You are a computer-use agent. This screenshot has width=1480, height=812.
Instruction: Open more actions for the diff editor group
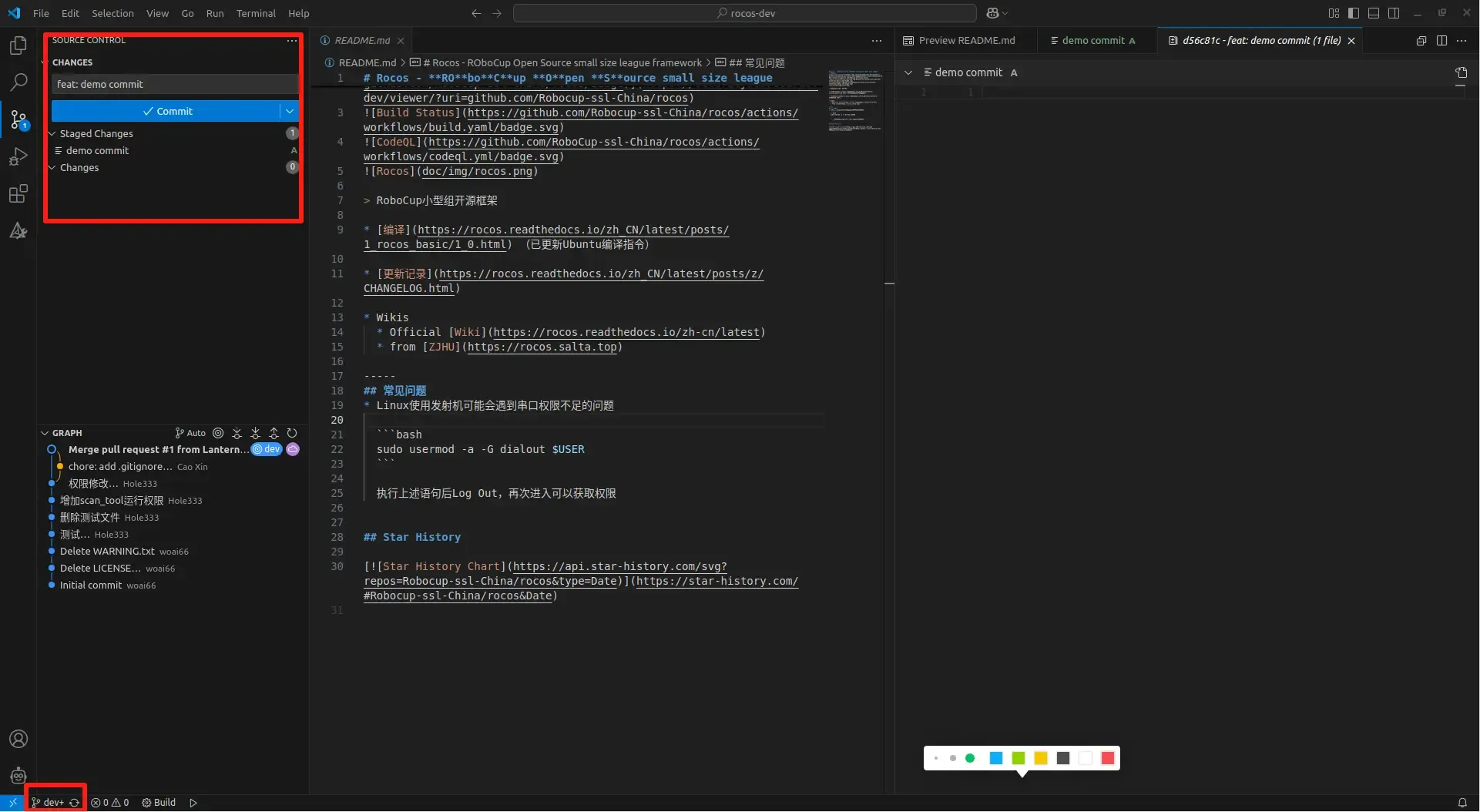[x=1462, y=40]
